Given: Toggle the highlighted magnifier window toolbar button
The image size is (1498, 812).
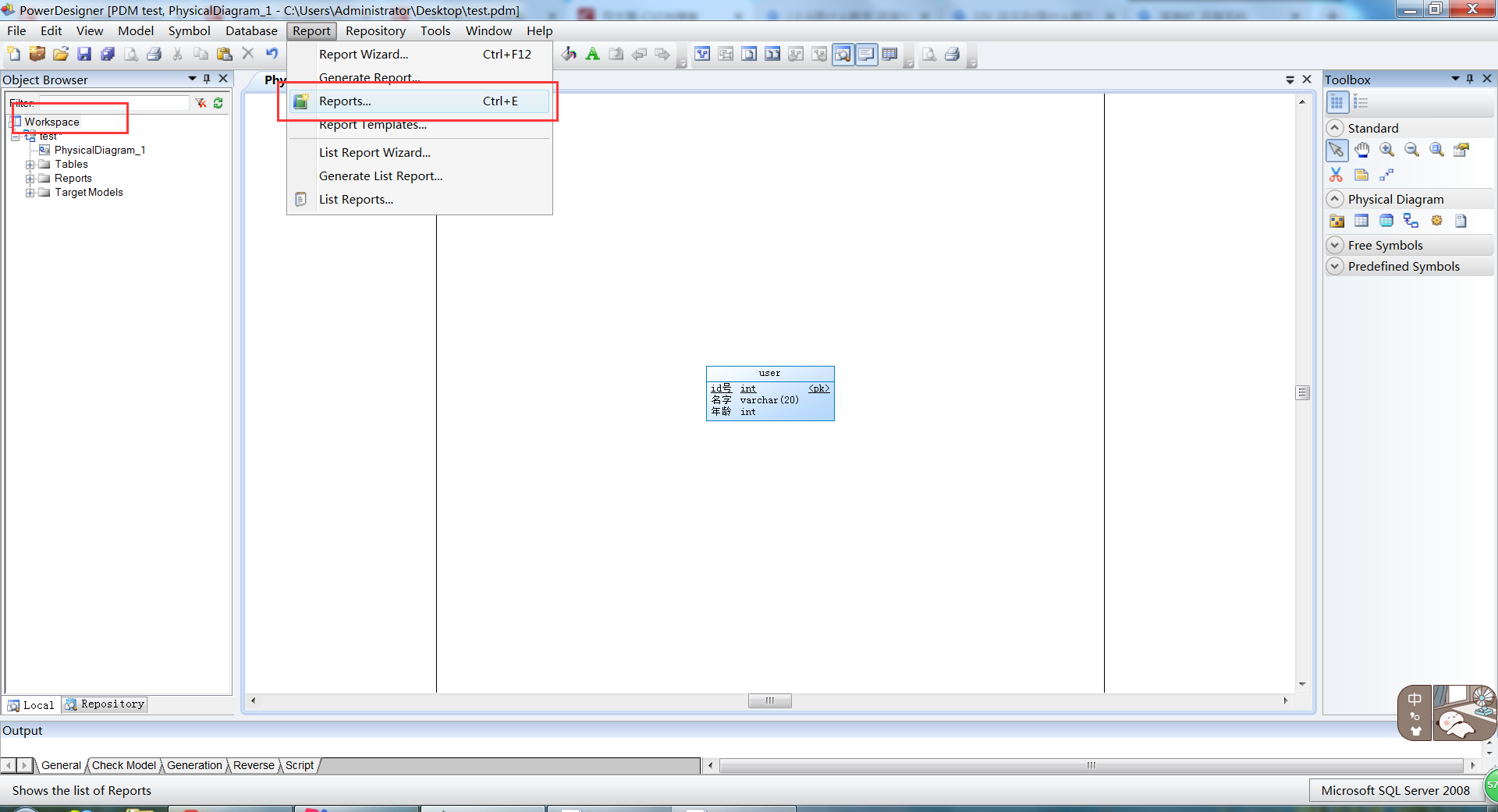Looking at the screenshot, I should [x=843, y=54].
